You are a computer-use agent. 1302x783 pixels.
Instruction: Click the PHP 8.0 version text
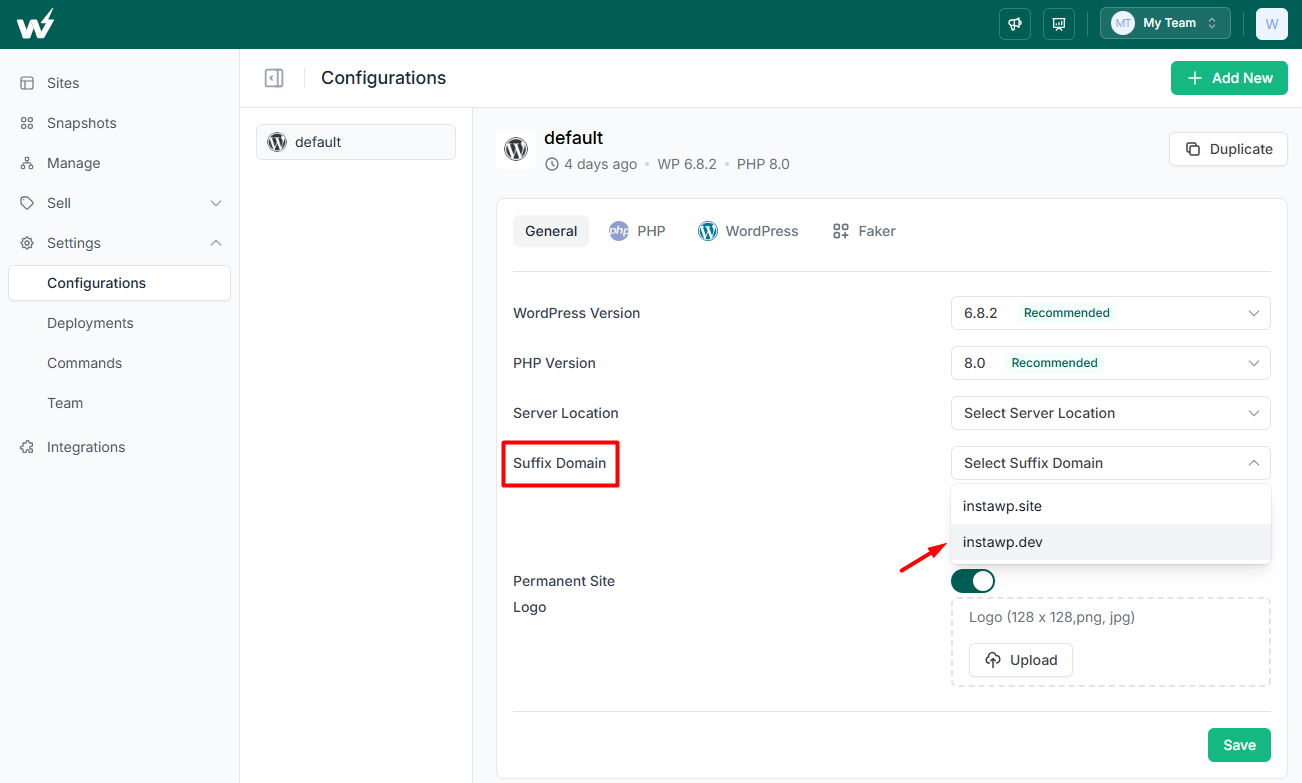(x=763, y=164)
